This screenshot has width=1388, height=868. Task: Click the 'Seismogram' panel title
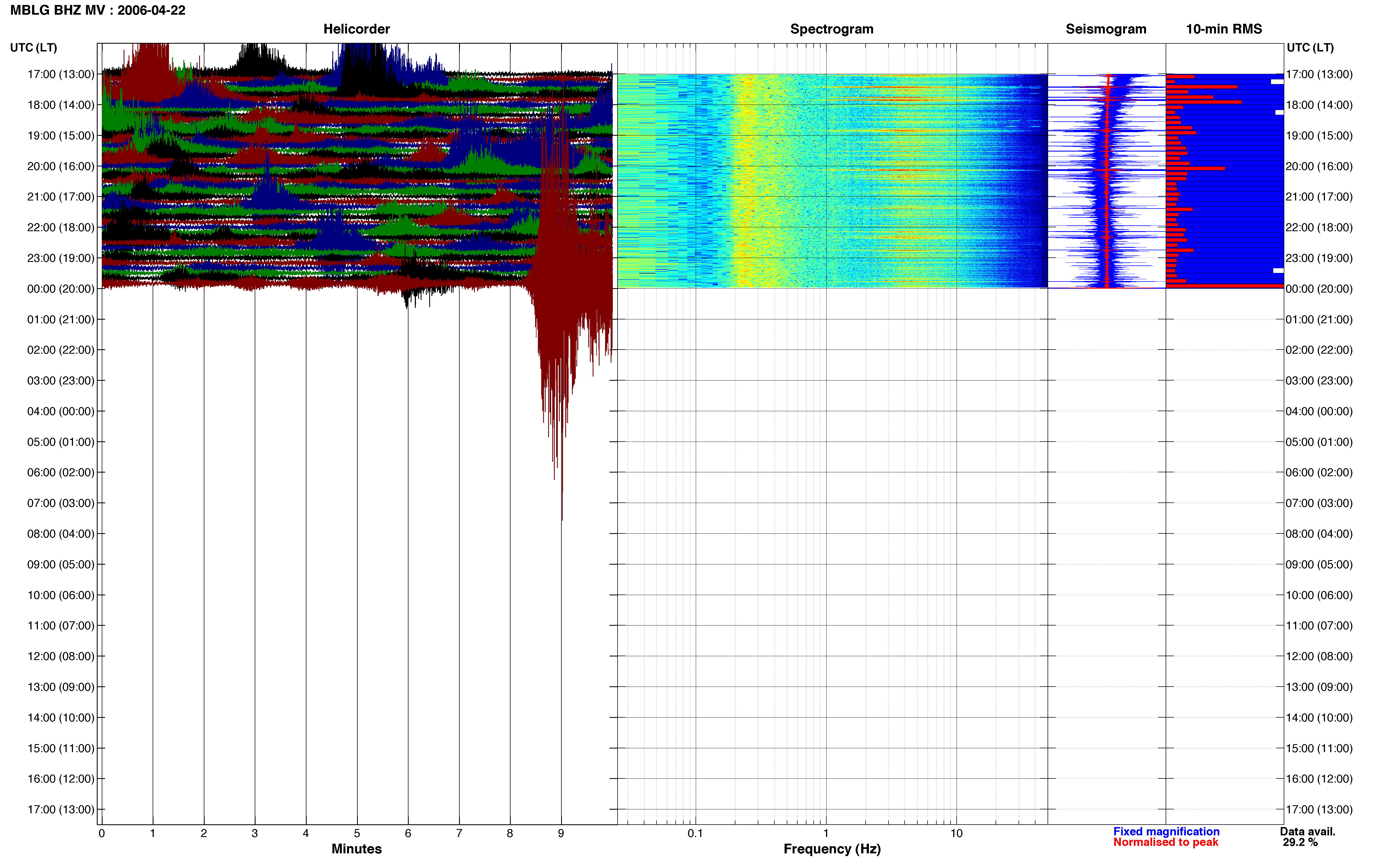tap(1106, 29)
